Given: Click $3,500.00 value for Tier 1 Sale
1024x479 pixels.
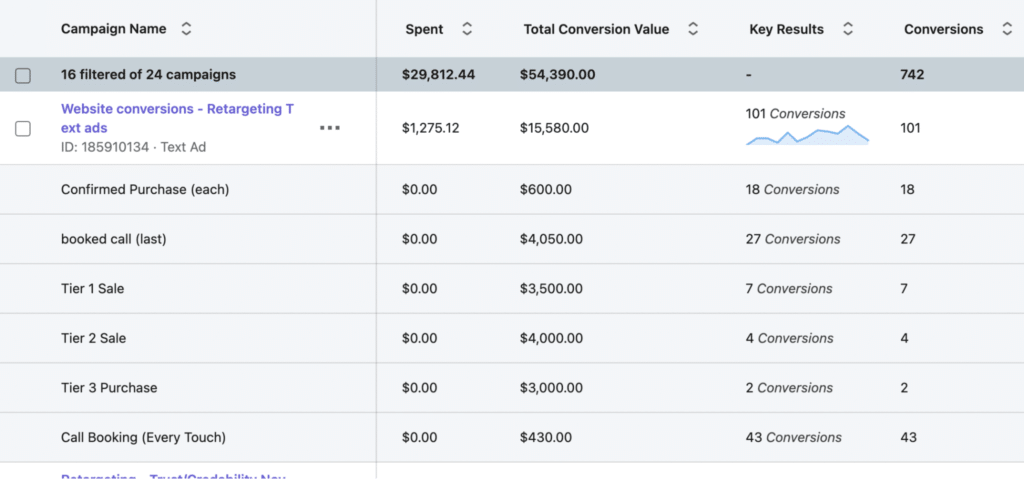Looking at the screenshot, I should tap(551, 288).
